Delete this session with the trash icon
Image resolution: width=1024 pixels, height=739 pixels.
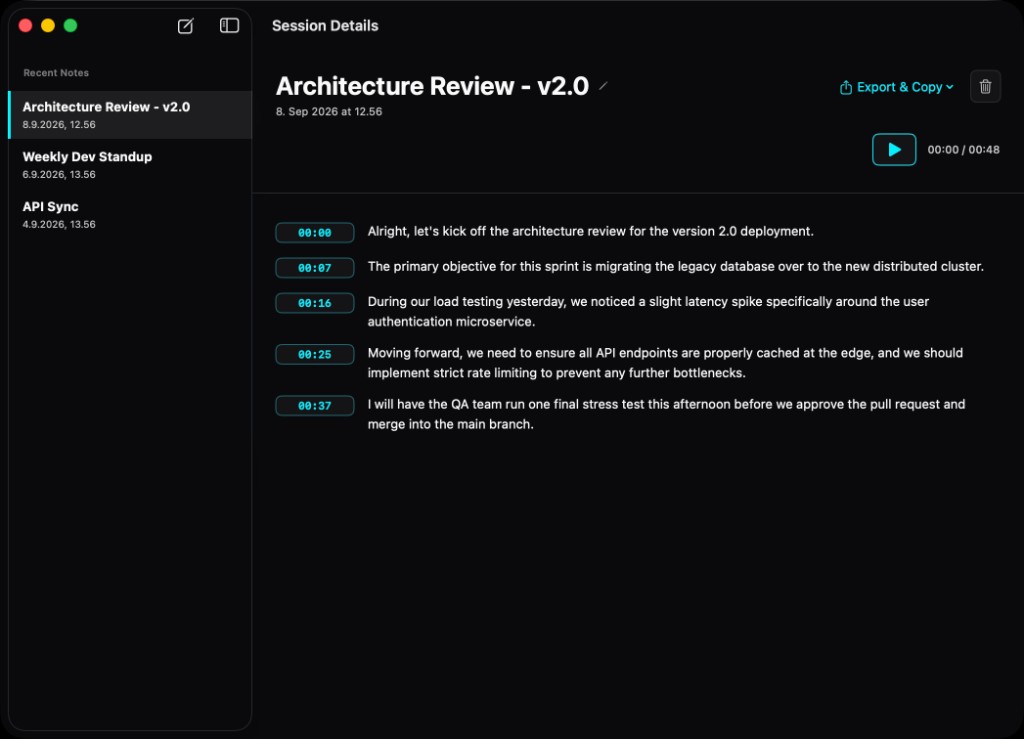click(985, 87)
